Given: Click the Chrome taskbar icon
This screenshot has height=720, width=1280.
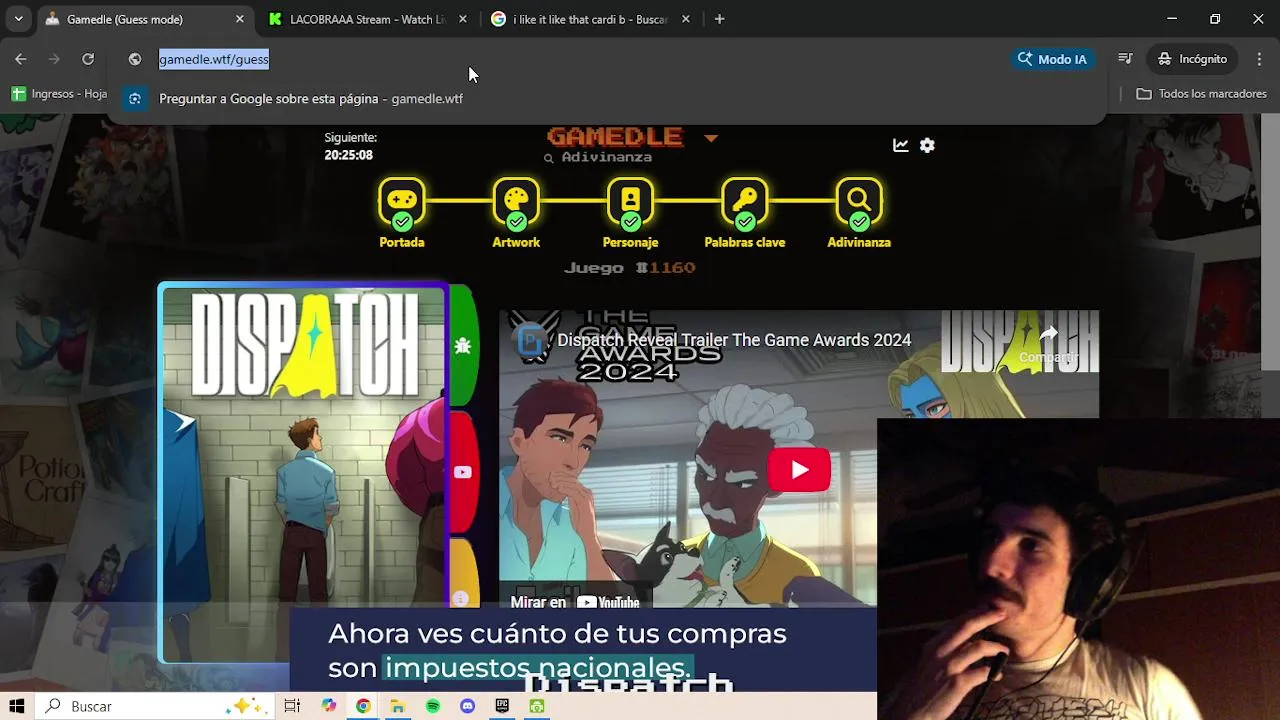Looking at the screenshot, I should pyautogui.click(x=363, y=706).
